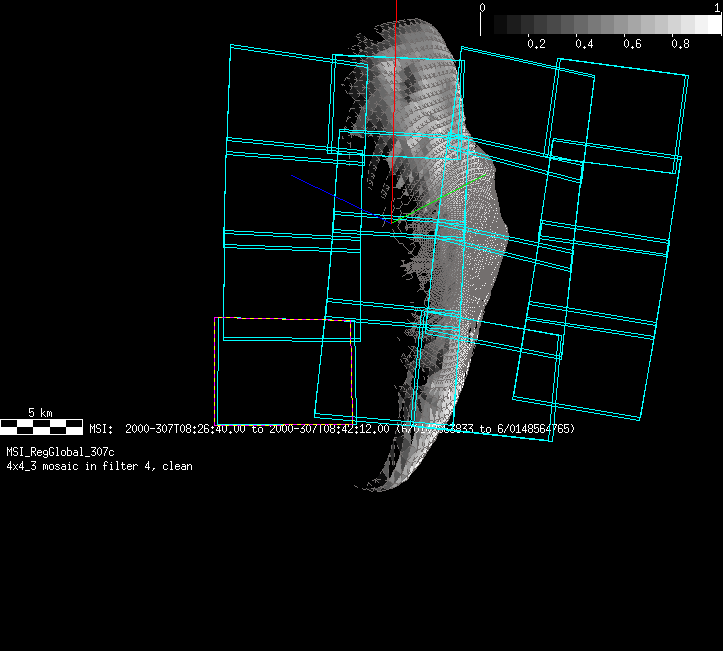723x651 pixels.
Task: Select the 0.4 tick label on colorbar
Action: [x=584, y=44]
